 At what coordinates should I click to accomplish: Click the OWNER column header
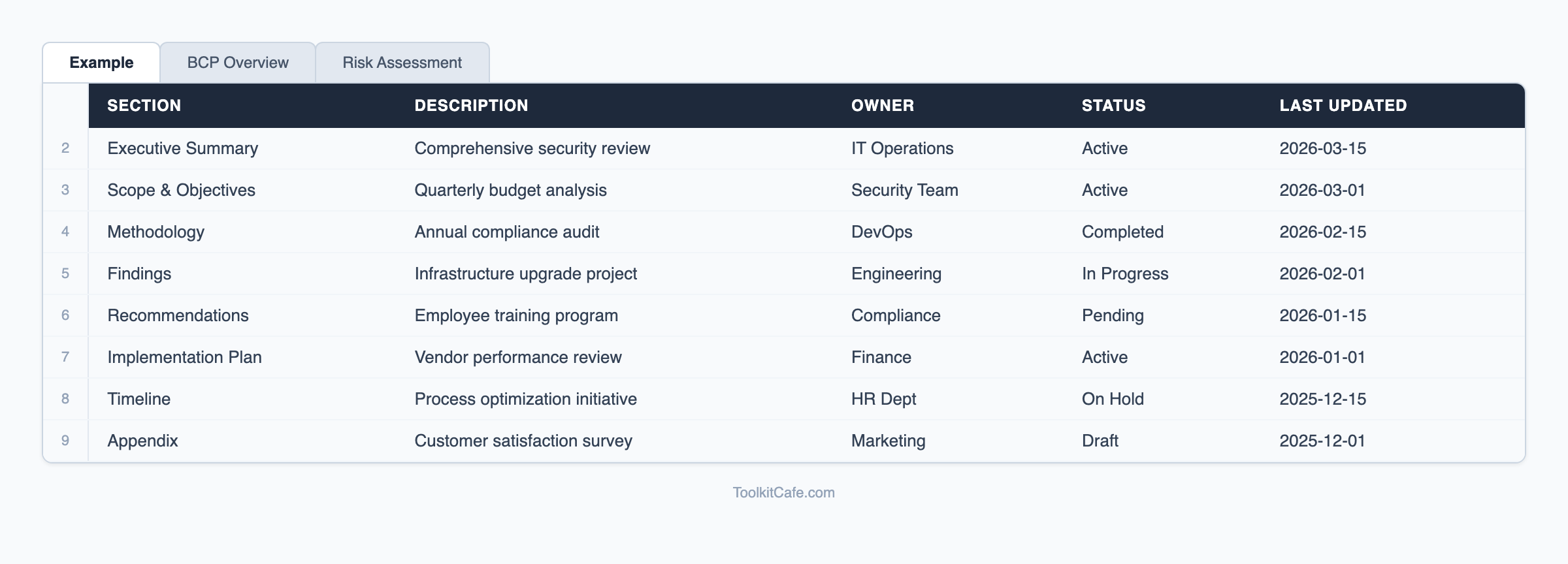(883, 106)
